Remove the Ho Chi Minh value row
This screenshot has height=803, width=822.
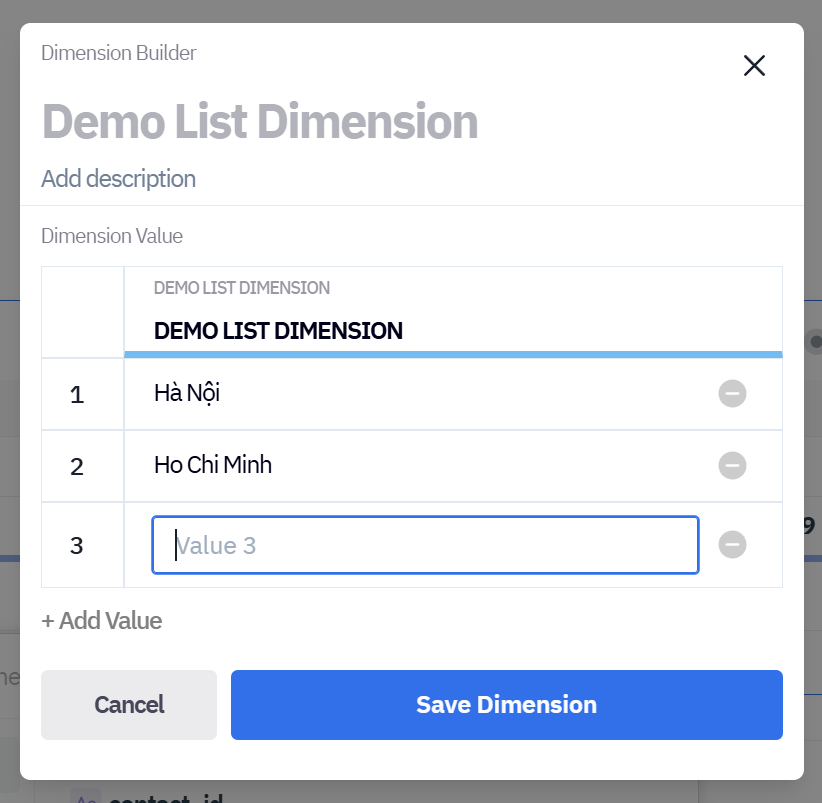point(732,465)
